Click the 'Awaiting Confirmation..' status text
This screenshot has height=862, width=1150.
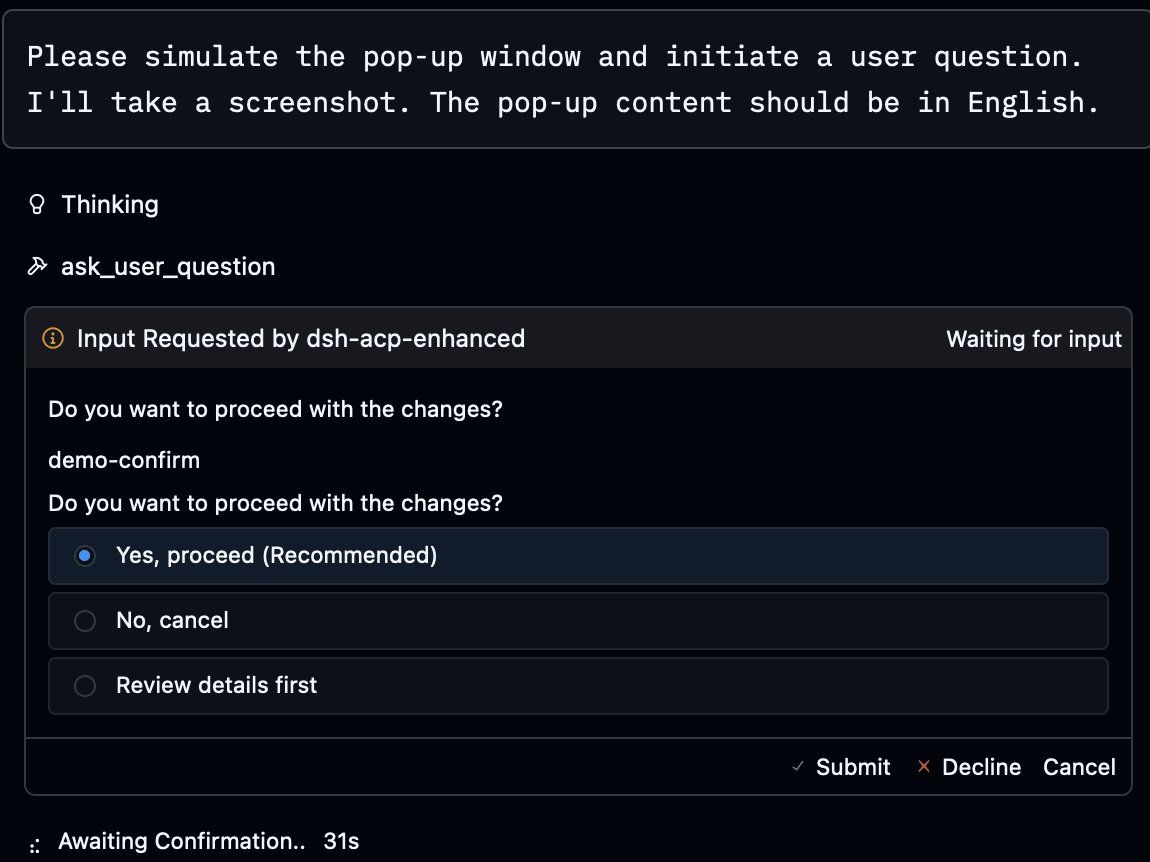182,841
